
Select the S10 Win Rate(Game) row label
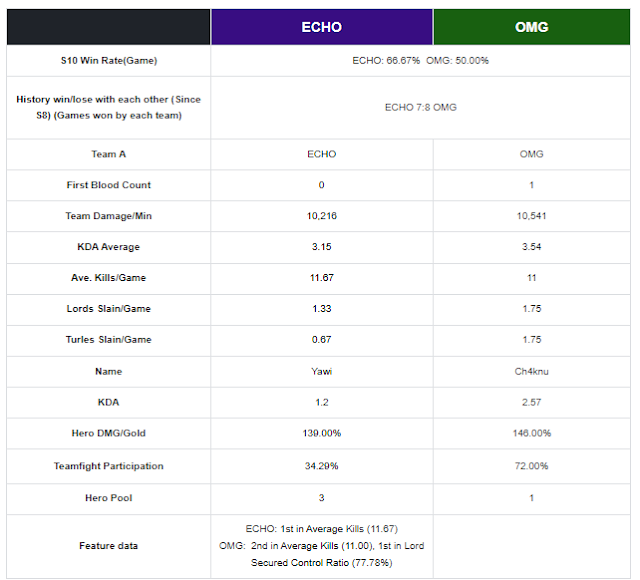tap(109, 61)
